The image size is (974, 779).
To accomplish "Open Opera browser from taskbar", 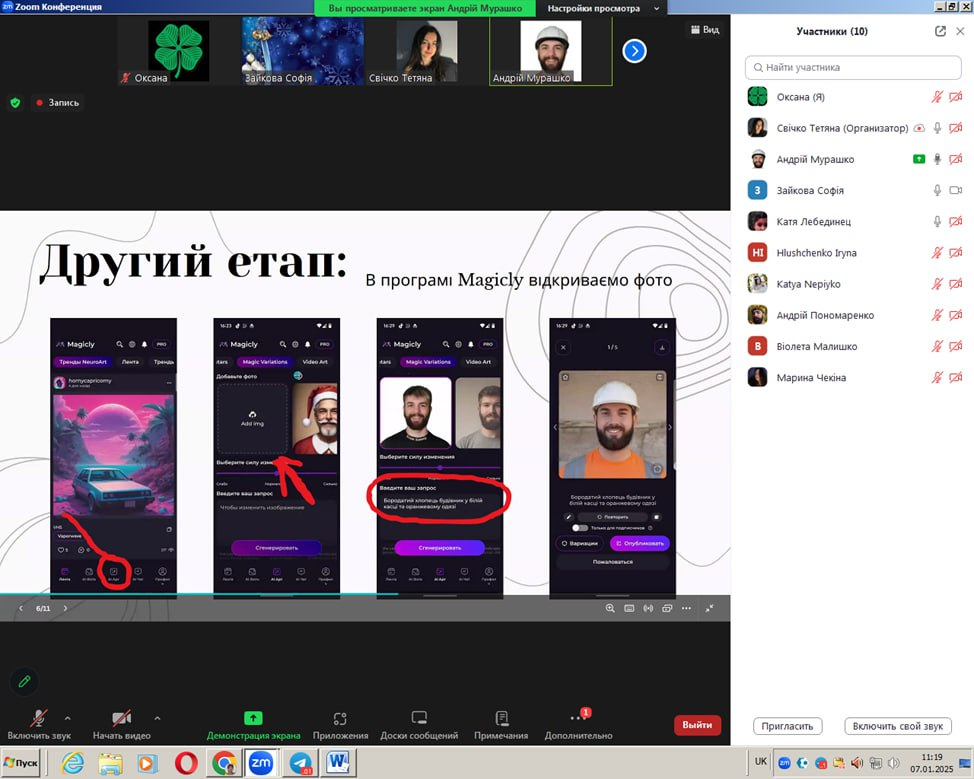I will [x=186, y=763].
